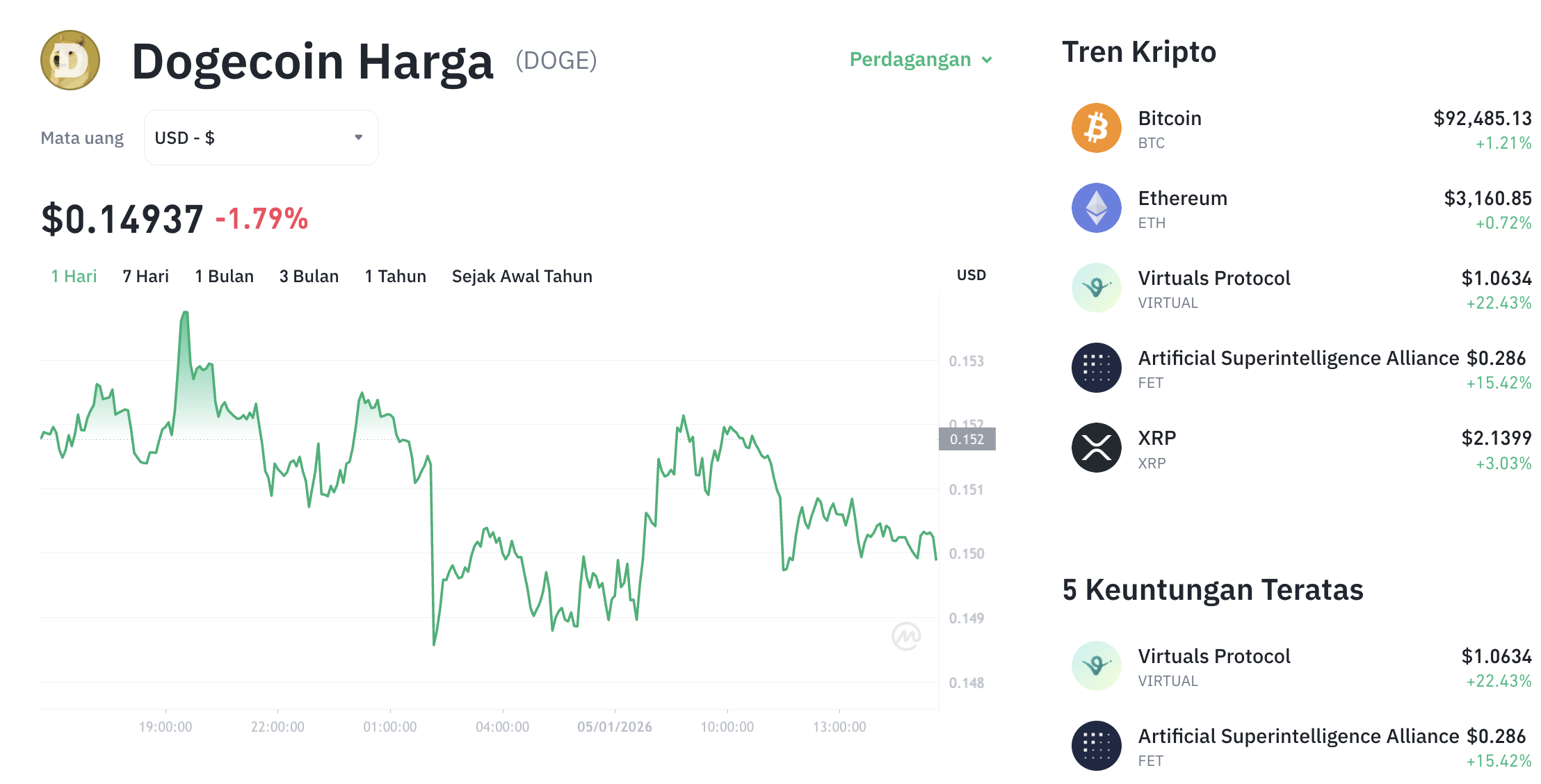
Task: Open the Bitcoin name link
Action: tap(1170, 119)
